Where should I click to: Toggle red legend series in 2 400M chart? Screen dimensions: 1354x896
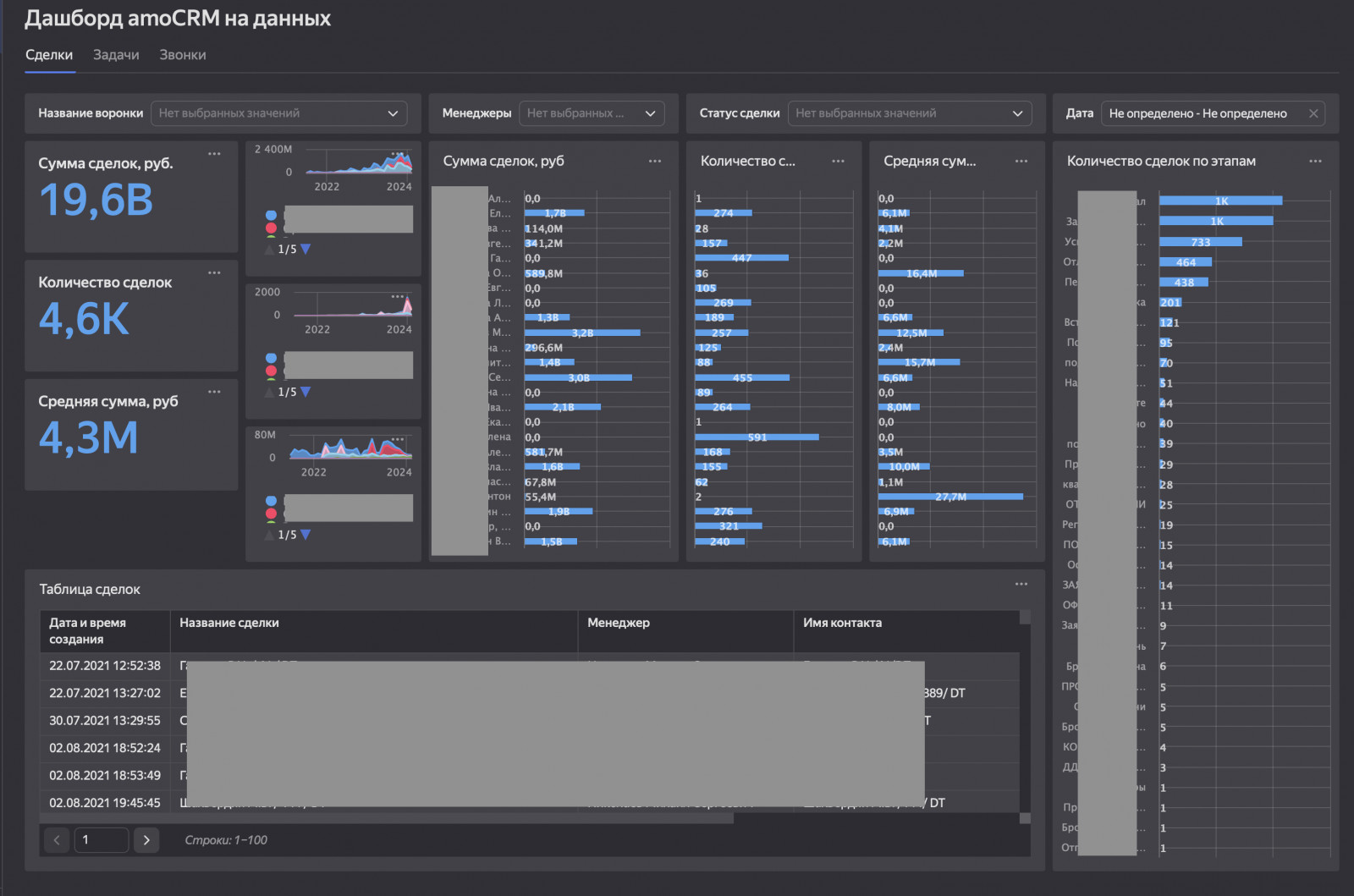click(271, 228)
